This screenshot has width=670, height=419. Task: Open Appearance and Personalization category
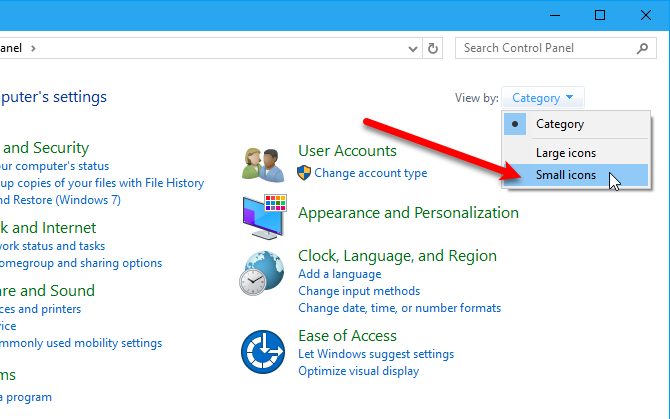coord(408,213)
